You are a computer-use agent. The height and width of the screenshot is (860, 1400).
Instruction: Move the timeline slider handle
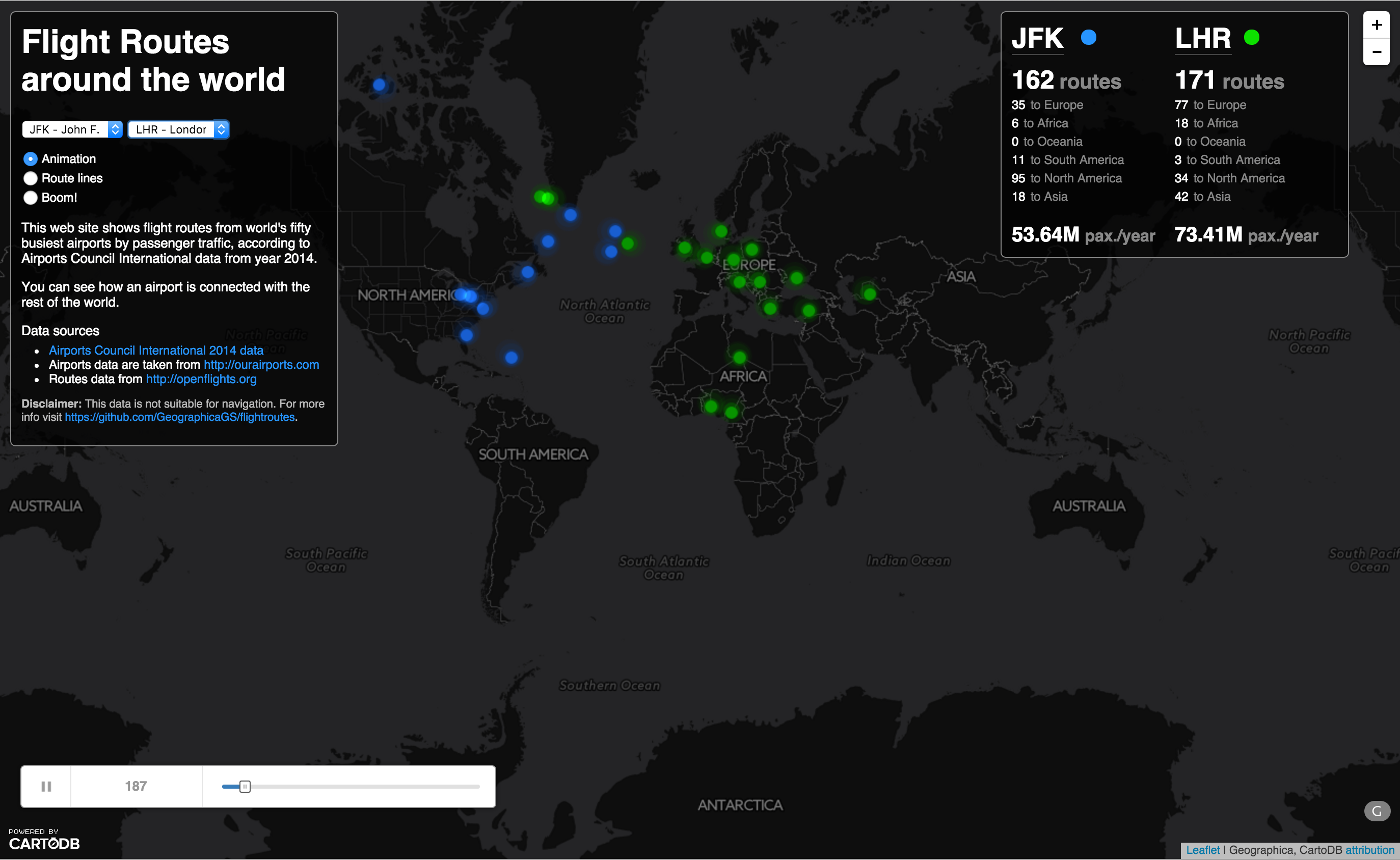click(x=245, y=786)
